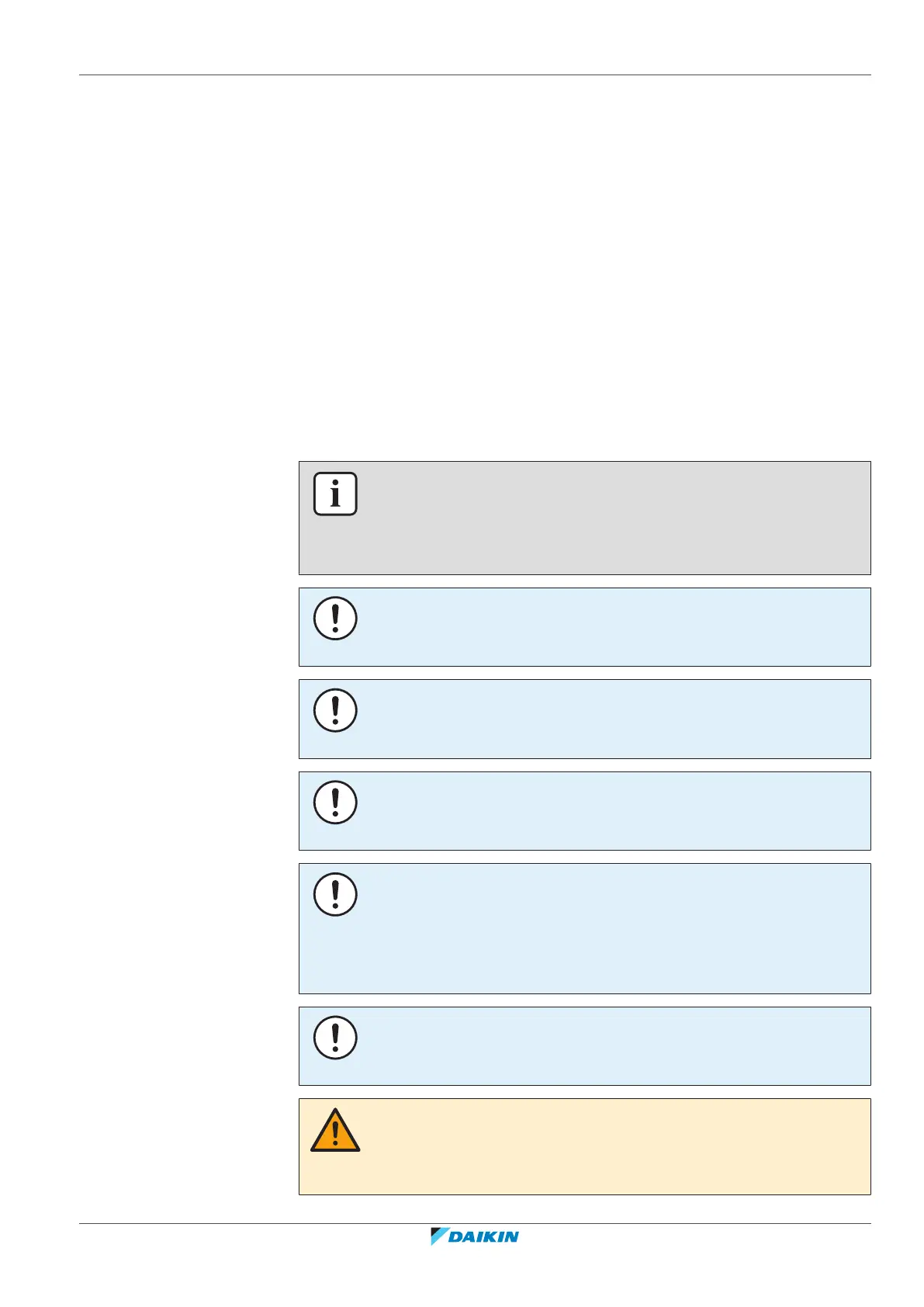
Task: Click the information "i" icon
Action: click(x=335, y=494)
